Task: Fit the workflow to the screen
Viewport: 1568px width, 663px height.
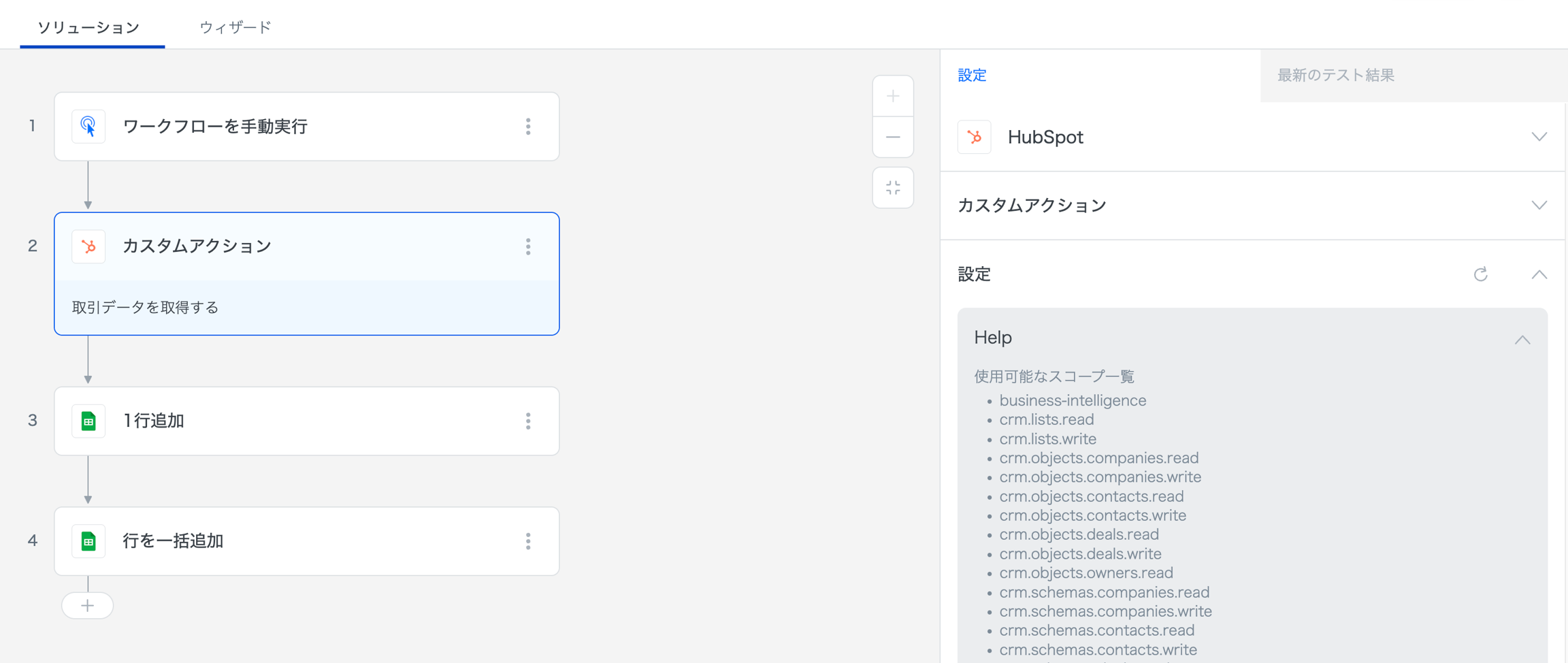Action: [893, 188]
